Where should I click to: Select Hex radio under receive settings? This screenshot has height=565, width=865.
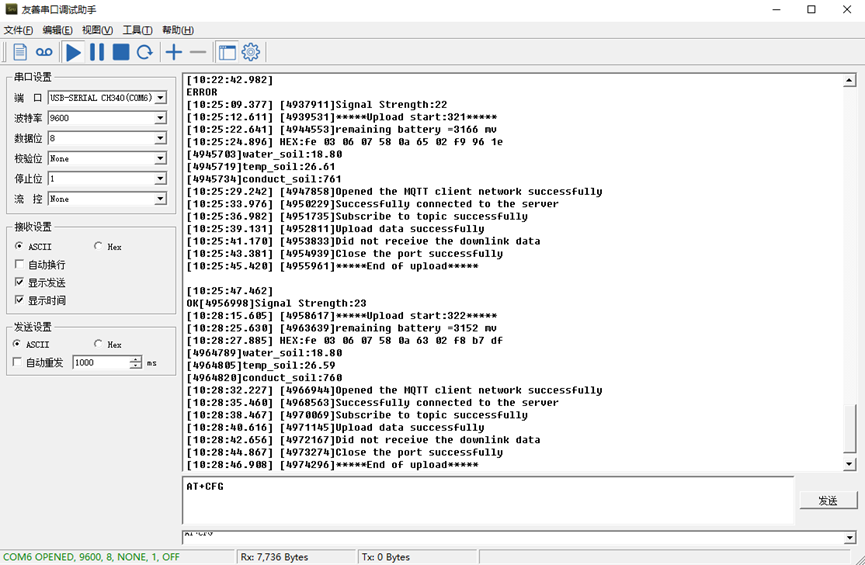[98, 246]
